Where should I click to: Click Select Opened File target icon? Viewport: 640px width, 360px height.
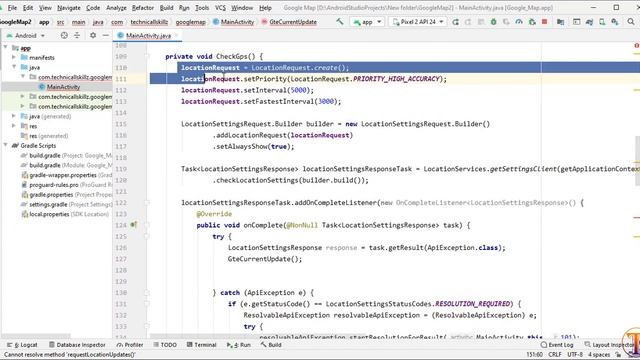coord(64,36)
